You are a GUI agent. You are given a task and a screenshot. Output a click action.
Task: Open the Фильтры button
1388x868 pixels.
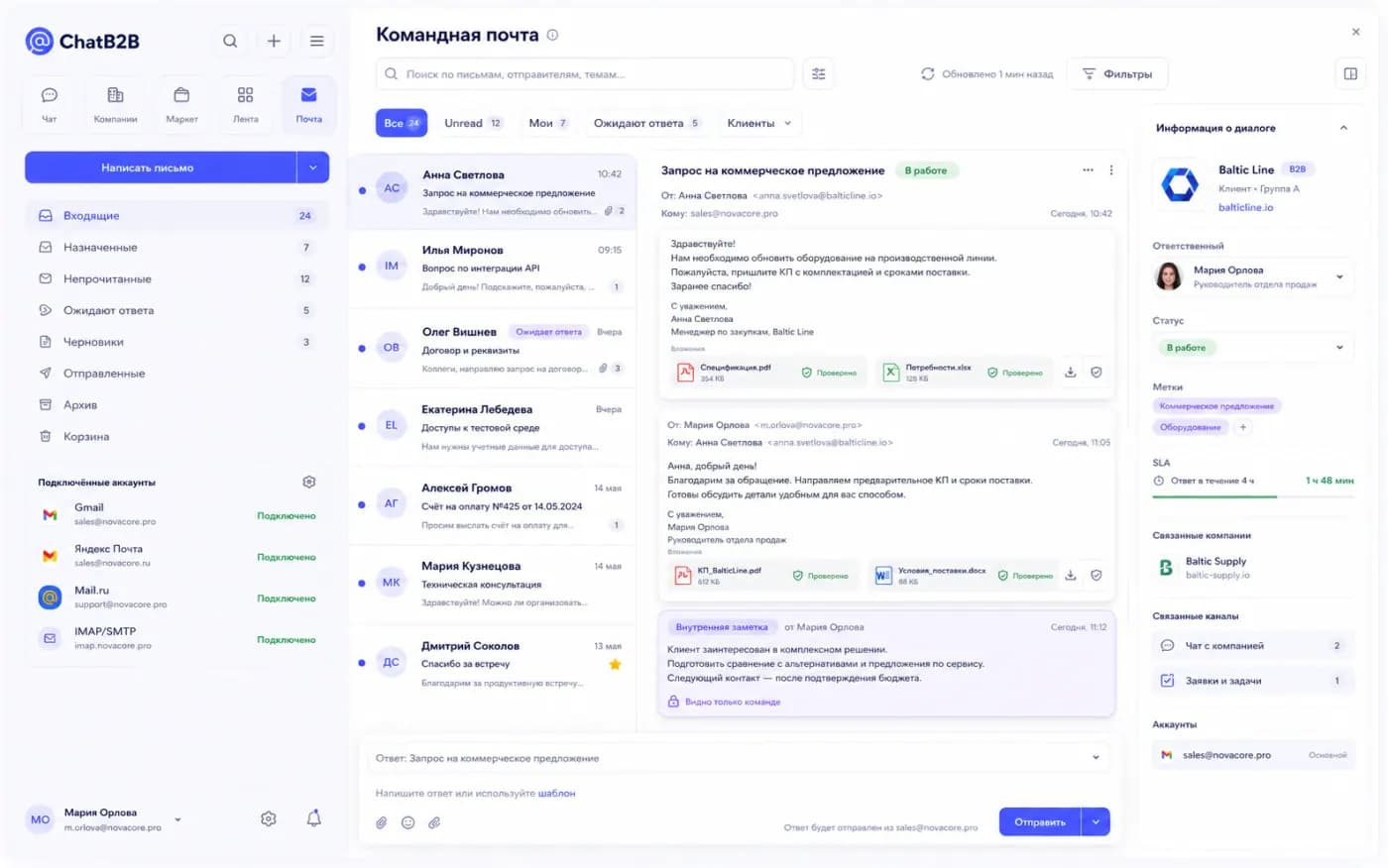click(1117, 73)
